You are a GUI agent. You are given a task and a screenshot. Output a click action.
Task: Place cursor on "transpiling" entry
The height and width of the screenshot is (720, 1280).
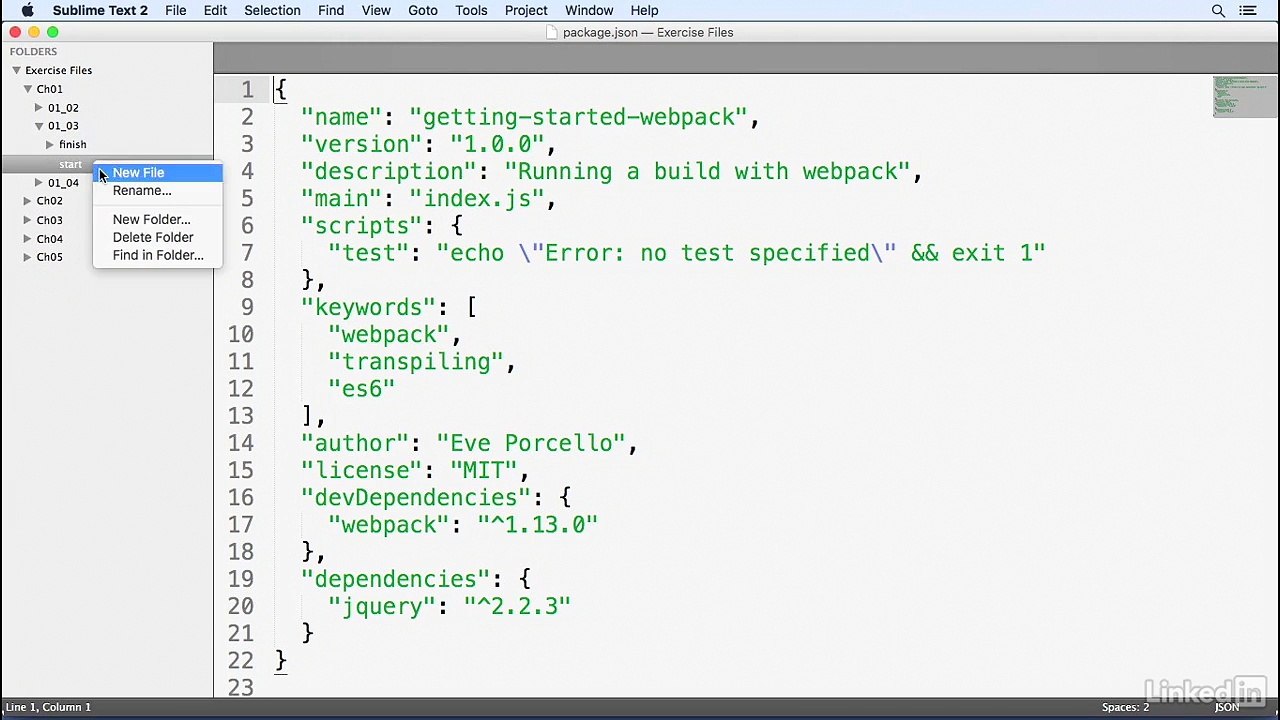(416, 362)
